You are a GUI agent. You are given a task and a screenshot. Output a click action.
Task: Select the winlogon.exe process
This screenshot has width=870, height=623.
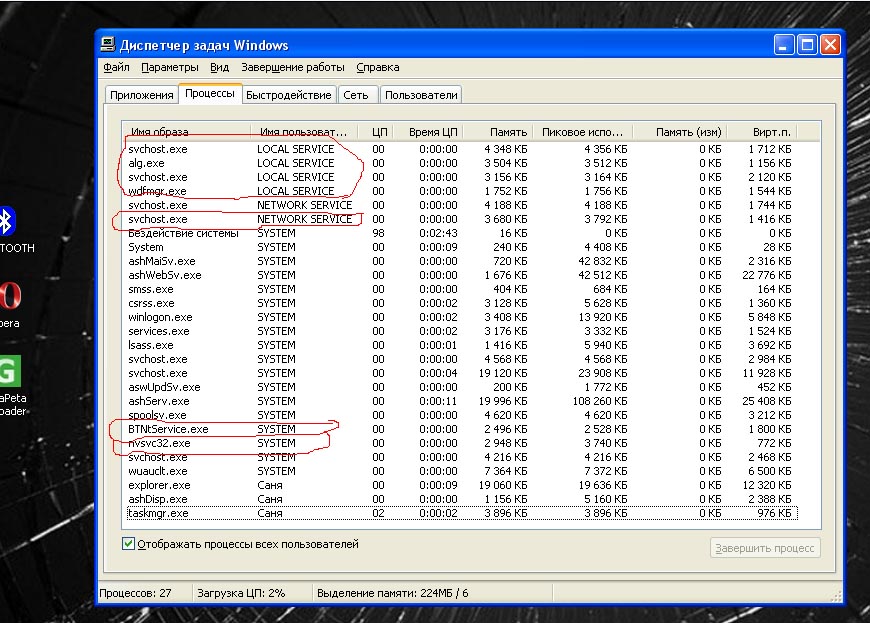click(462, 317)
